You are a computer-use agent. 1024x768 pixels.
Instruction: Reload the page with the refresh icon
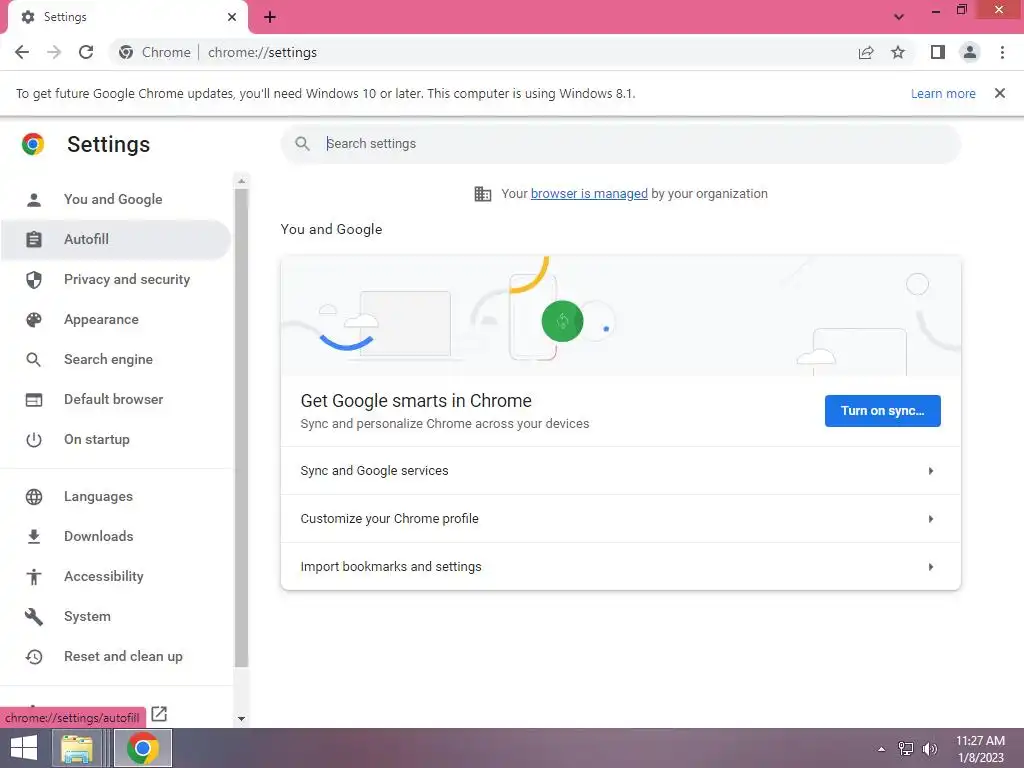click(86, 52)
